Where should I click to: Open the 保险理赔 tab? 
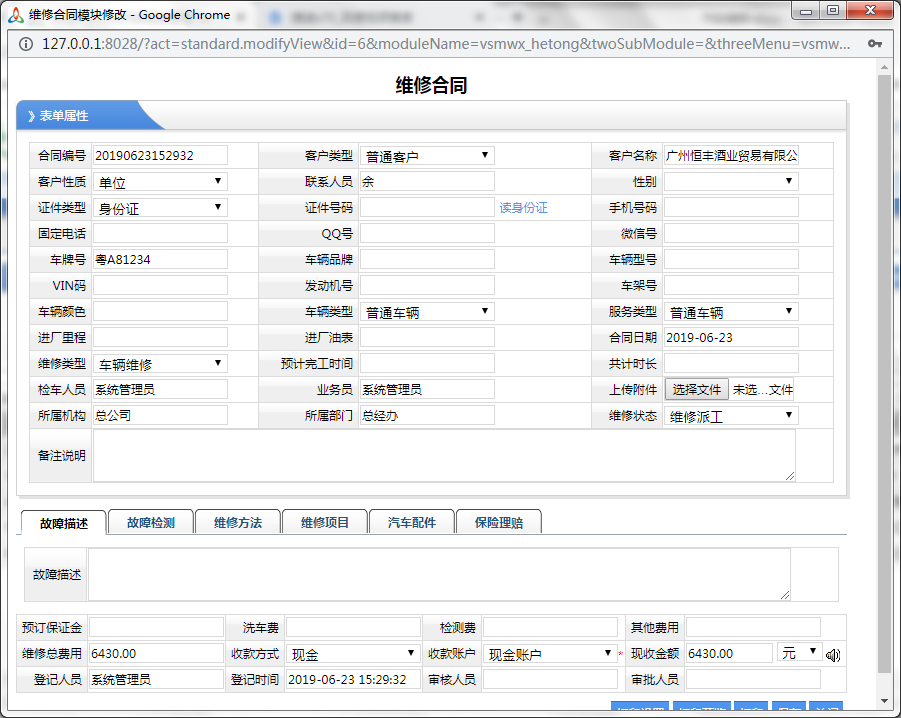499,523
